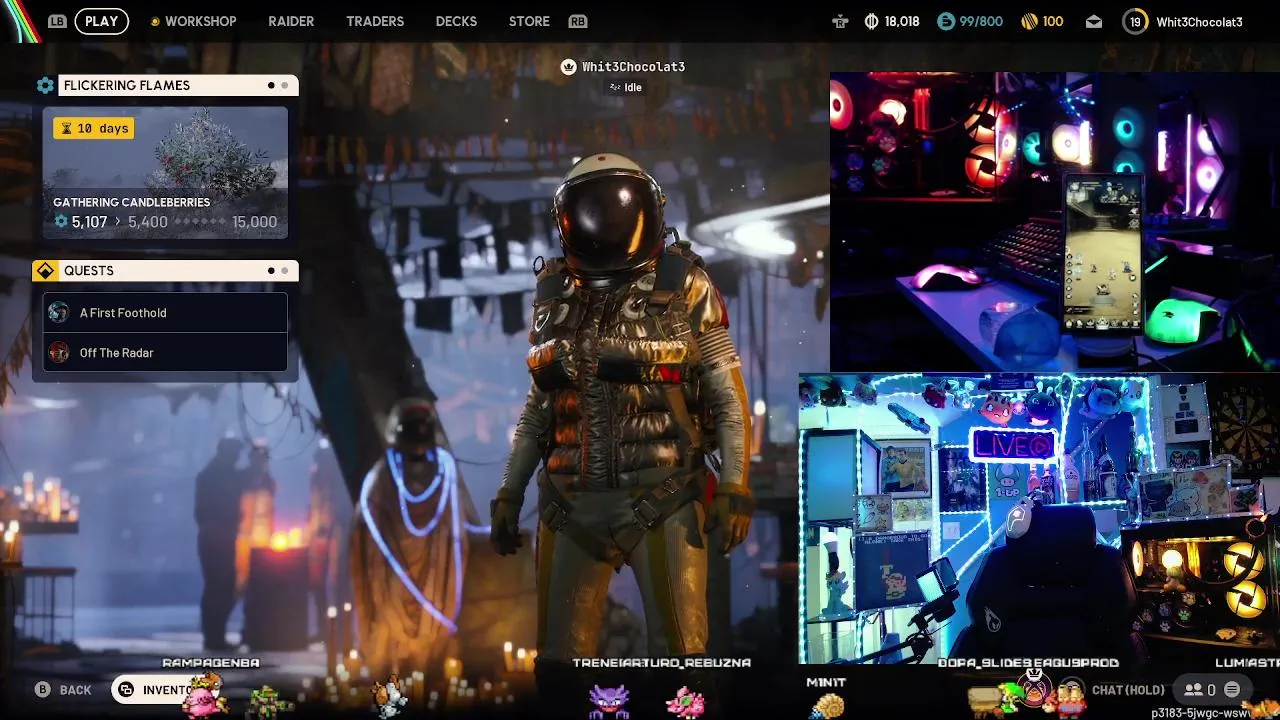The image size is (1280, 720).
Task: Click the level 19 badge
Action: point(1135,21)
